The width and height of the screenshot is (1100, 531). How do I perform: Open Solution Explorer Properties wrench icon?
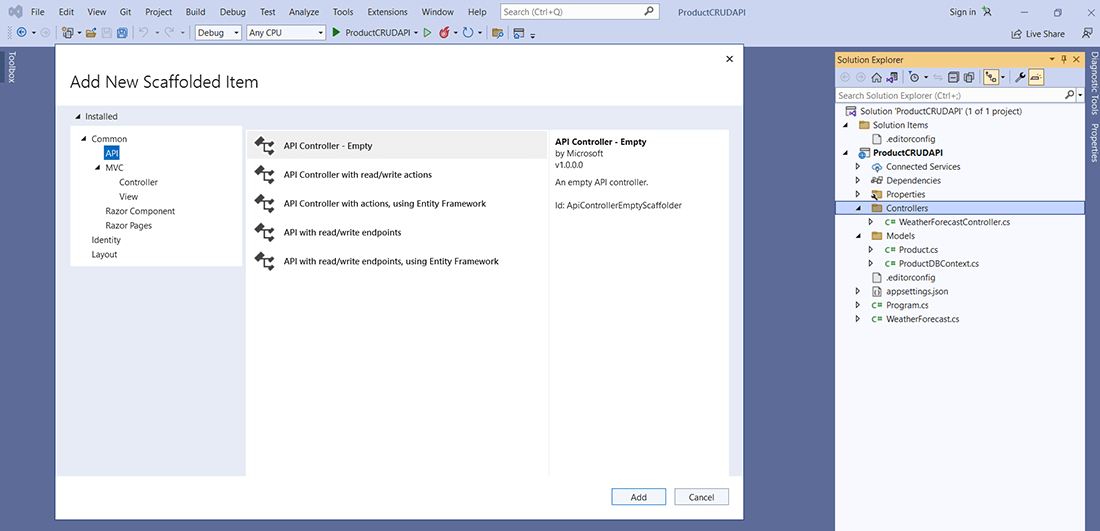[x=1021, y=77]
